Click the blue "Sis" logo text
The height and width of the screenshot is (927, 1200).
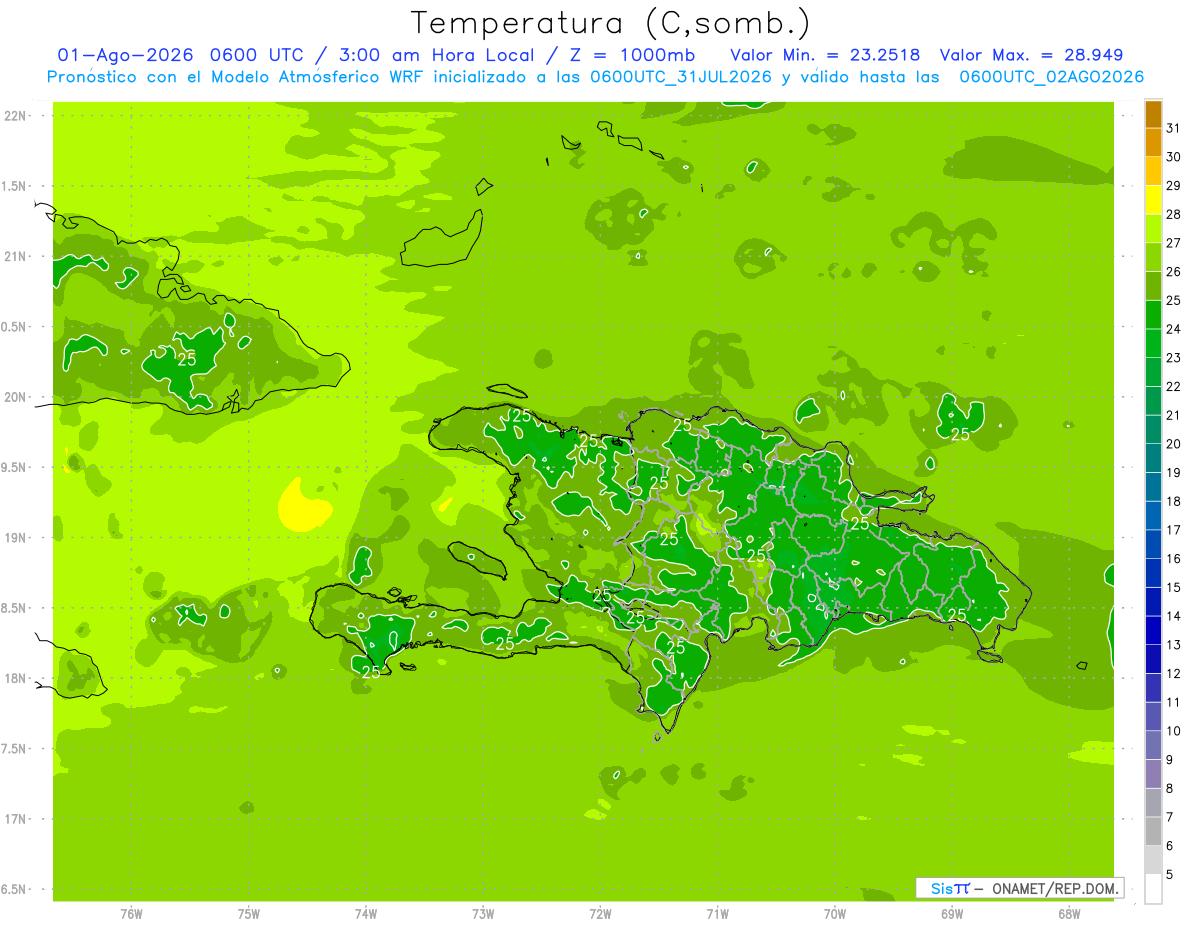point(941,888)
